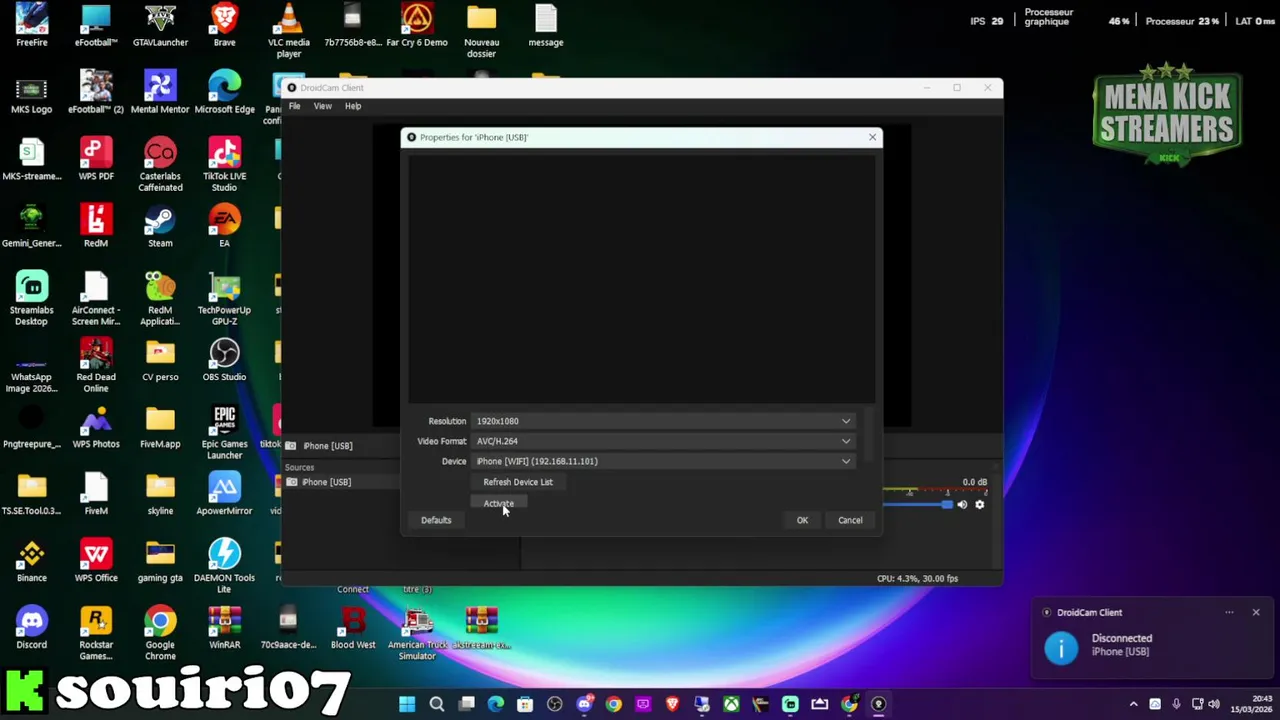Expand the Video Format AVC/H.264 combo box
The image size is (1280, 720).
click(x=664, y=441)
